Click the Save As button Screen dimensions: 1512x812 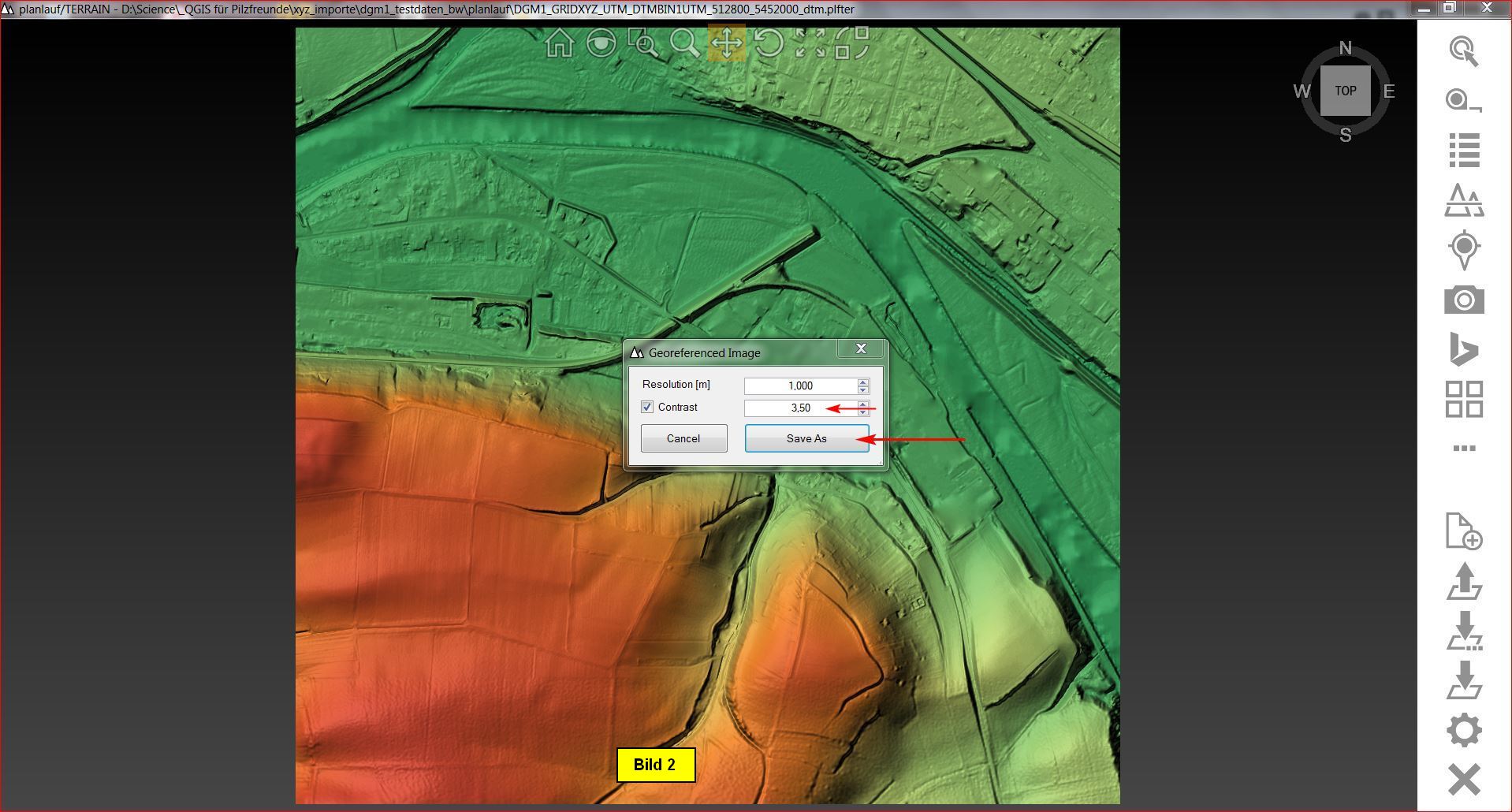(806, 438)
